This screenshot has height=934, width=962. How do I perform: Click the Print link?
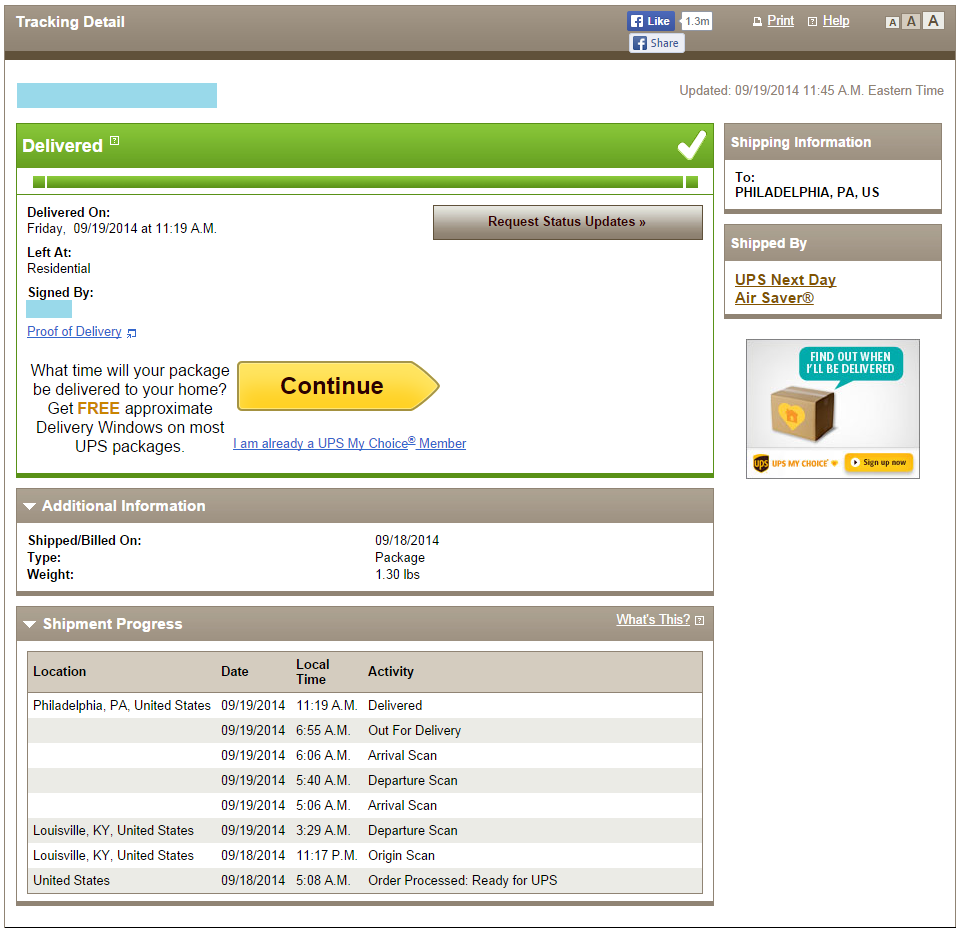(780, 21)
